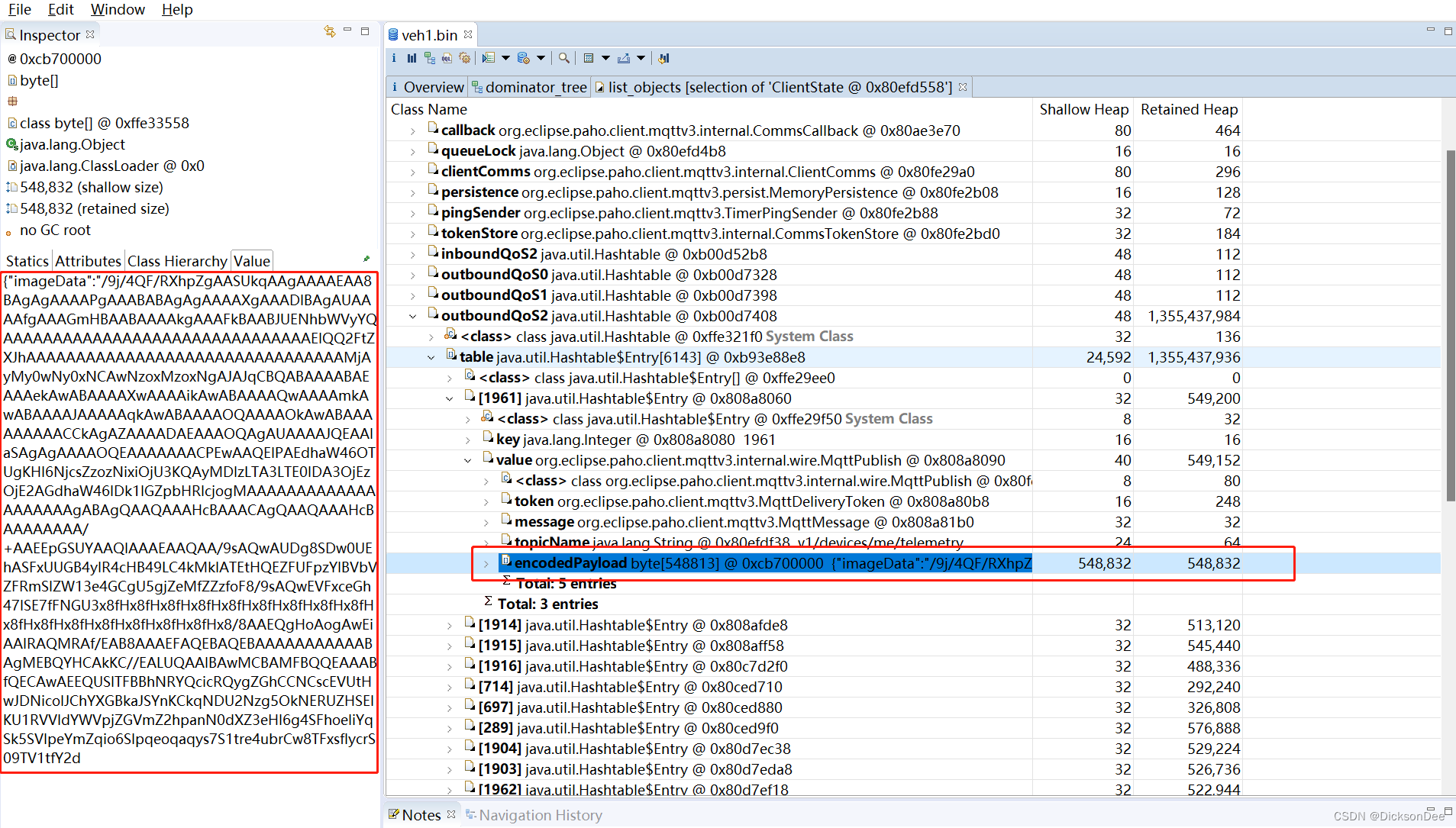Viewport: 1456px width, 828px height.
Task: Open the heap dump overview via the 'i' icon
Action: click(393, 58)
